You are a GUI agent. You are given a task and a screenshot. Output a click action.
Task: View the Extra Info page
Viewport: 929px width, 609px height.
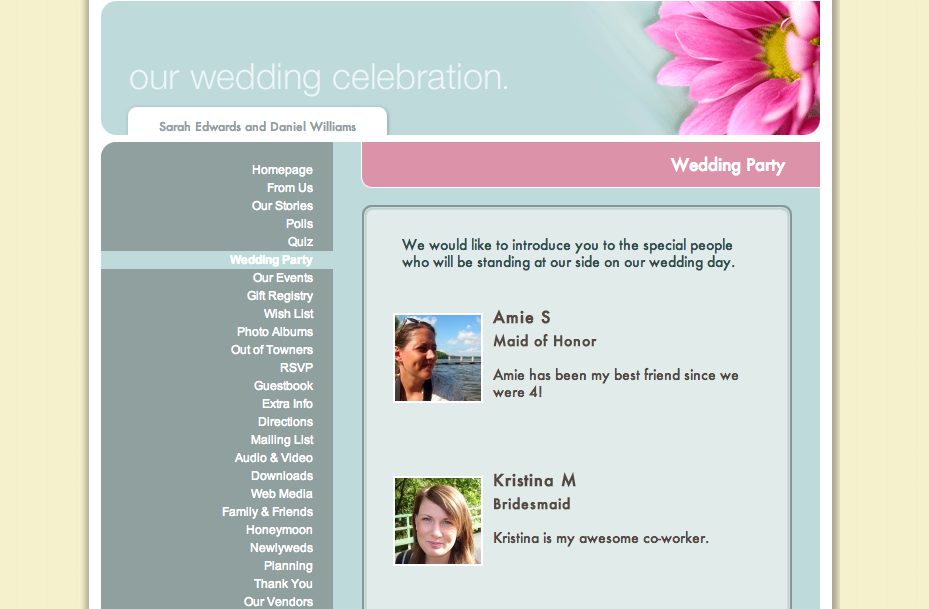(287, 404)
